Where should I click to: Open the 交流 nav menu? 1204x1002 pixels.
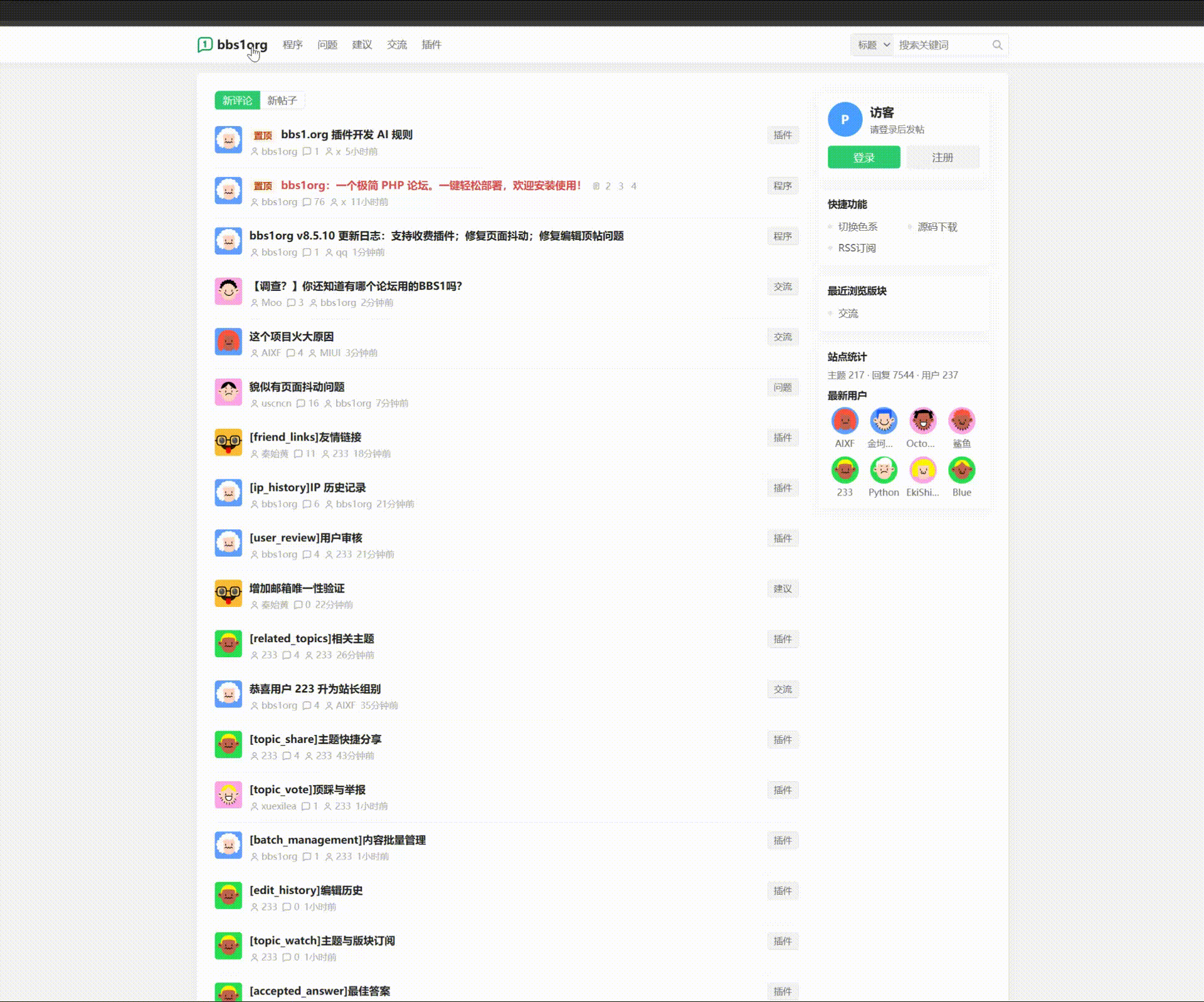click(397, 45)
